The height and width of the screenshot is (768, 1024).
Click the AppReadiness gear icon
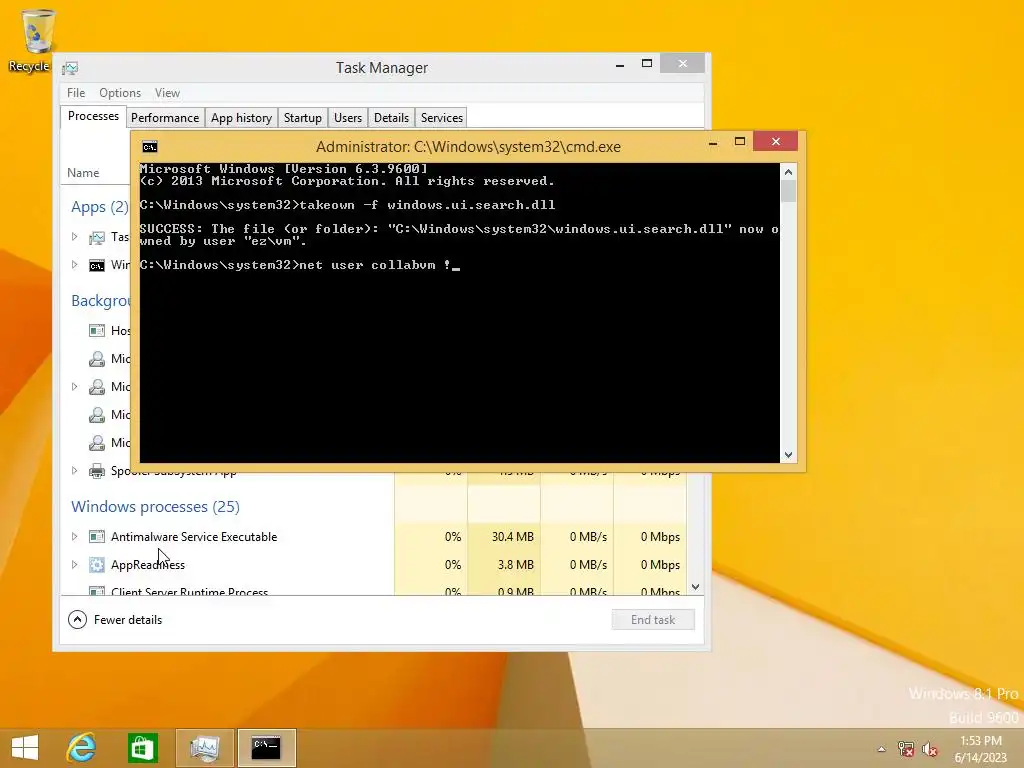[x=97, y=565]
